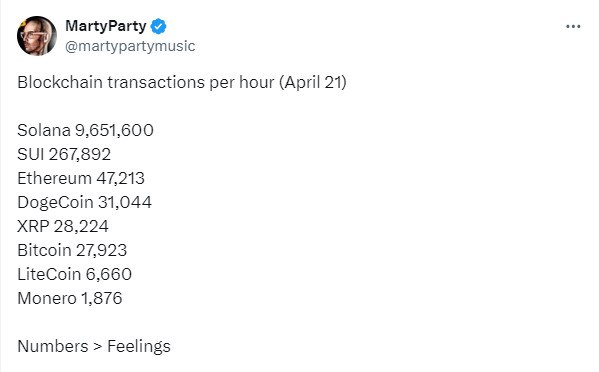
Task: Click the Numbers > Feelings closing text
Action: 94,347
